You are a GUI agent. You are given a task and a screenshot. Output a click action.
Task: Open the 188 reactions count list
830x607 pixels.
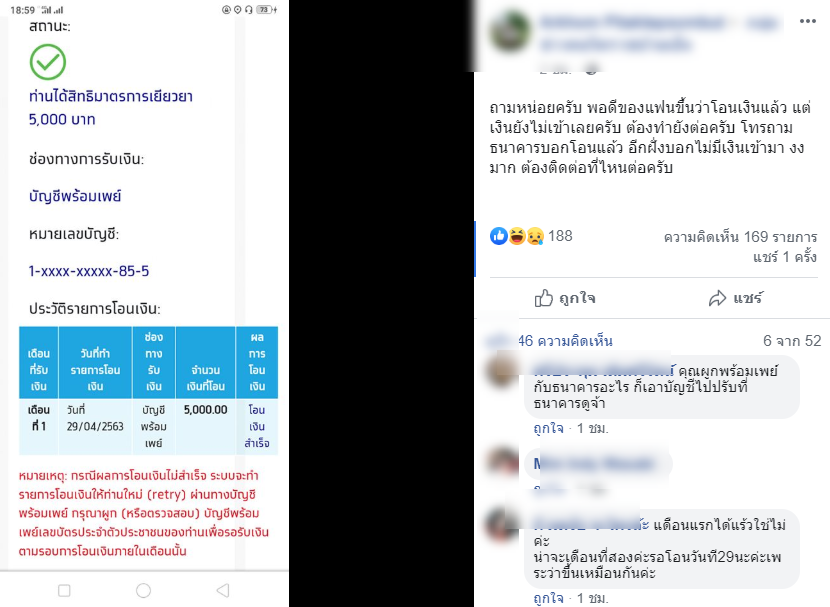coord(560,236)
